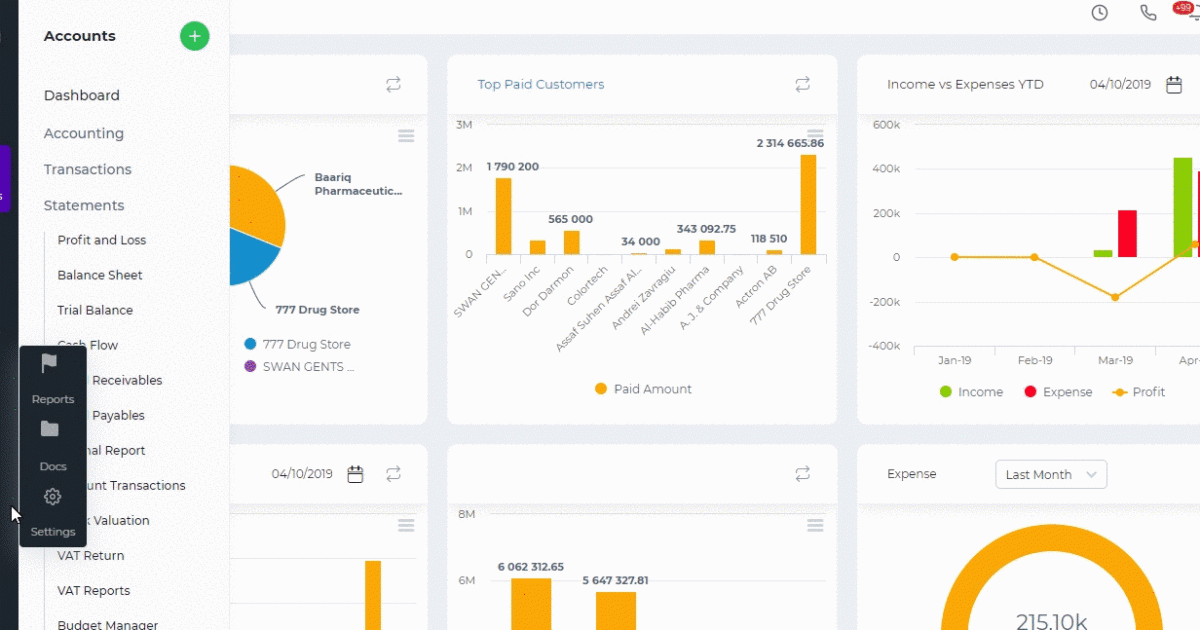Click refresh icon next to the bottom-left calendar

[393, 474]
